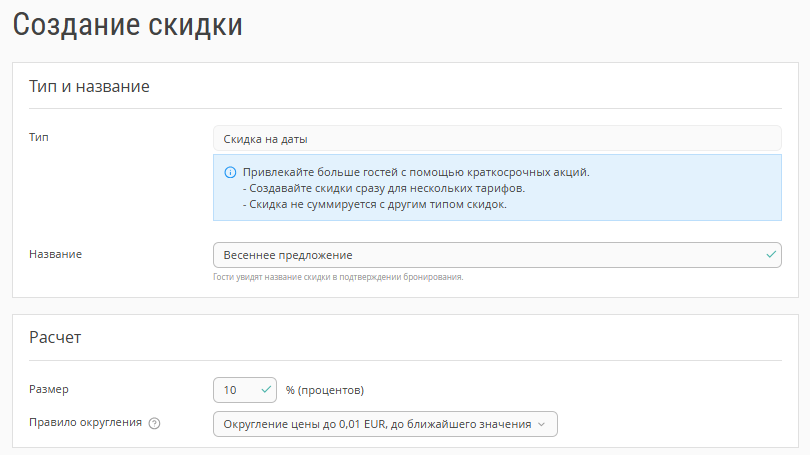Viewport: 810px width, 455px height.
Task: Click the Тип и название section header
Action: [x=89, y=86]
